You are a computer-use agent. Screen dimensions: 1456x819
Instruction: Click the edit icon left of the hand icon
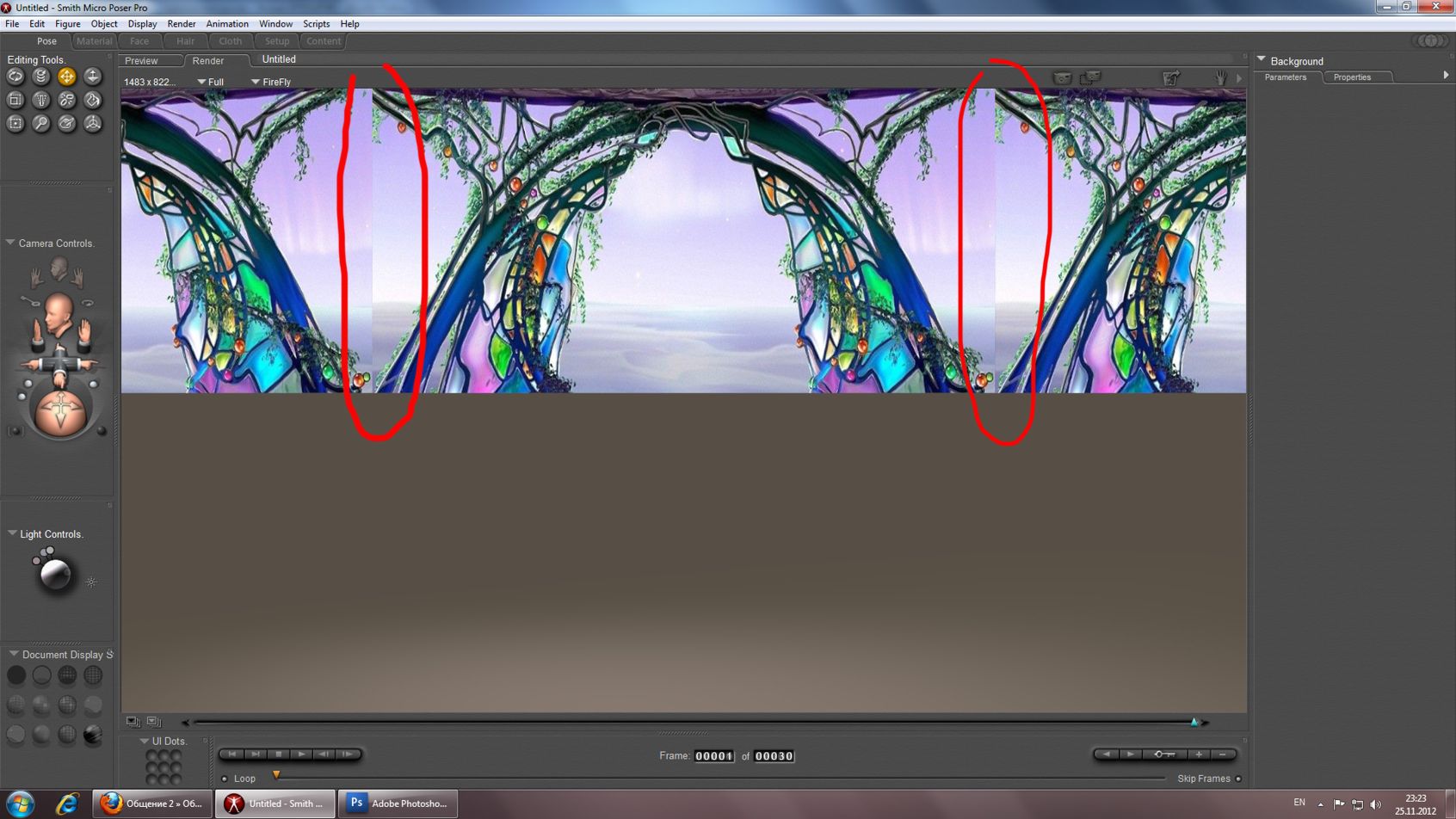pos(1171,78)
